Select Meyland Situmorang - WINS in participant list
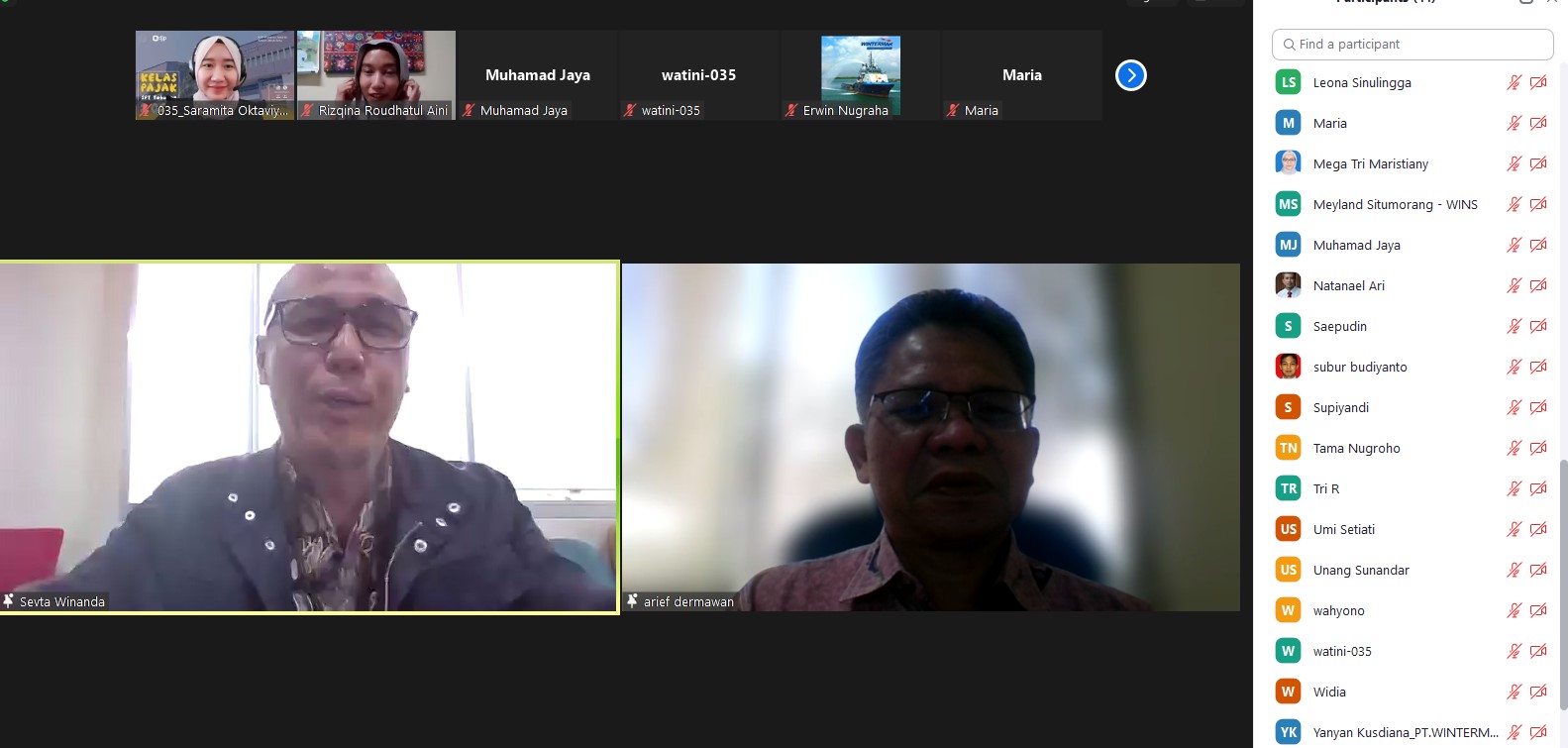Image resolution: width=1568 pixels, height=748 pixels. [x=1395, y=205]
